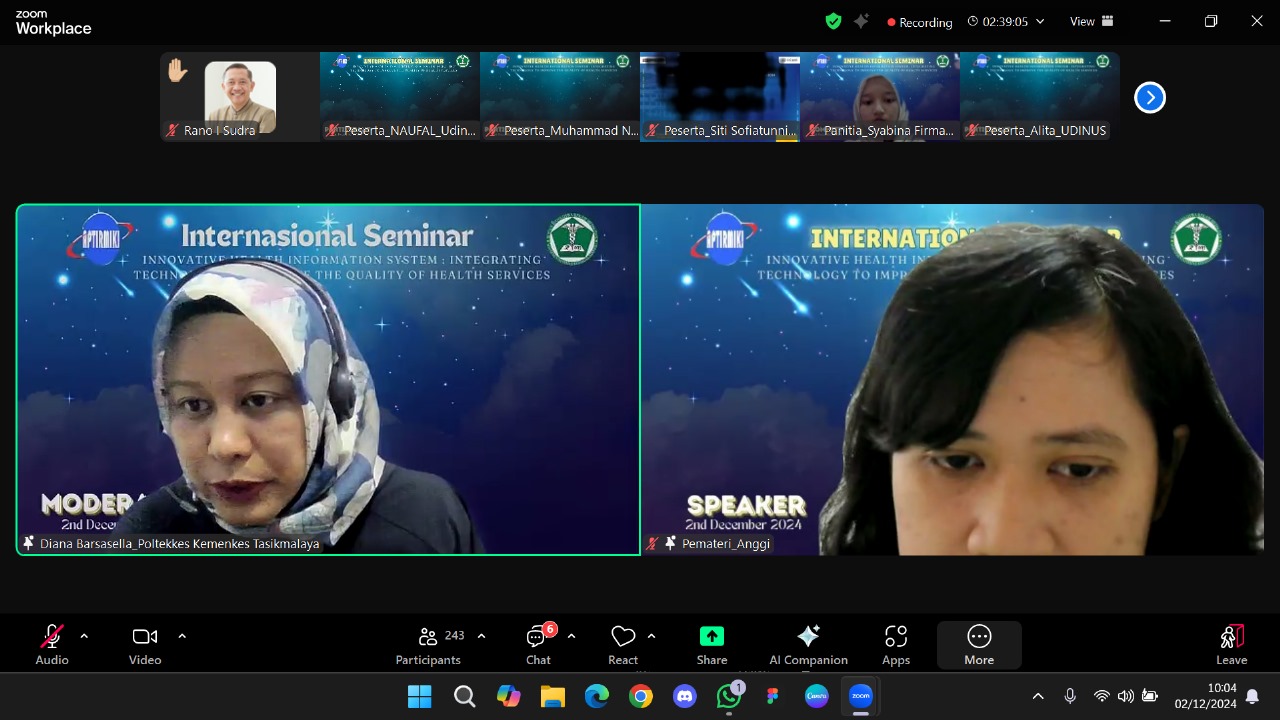The width and height of the screenshot is (1280, 720).
Task: Open Copilot from taskbar
Action: [509, 696]
